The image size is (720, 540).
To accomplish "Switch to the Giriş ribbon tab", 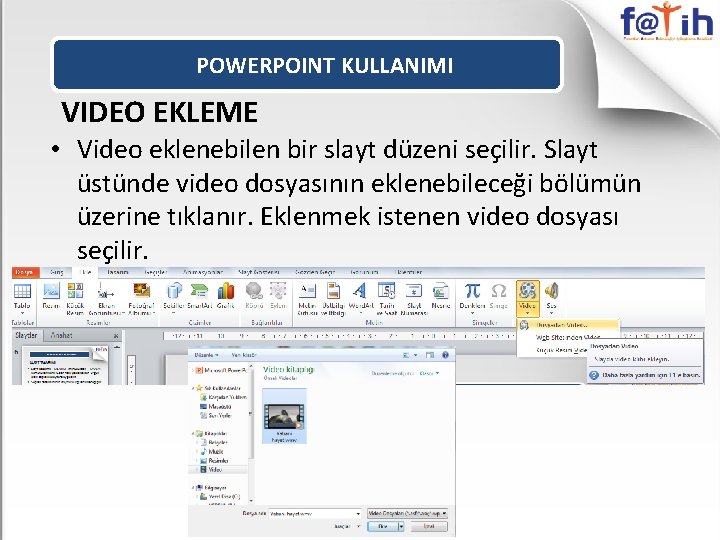I will 56,272.
